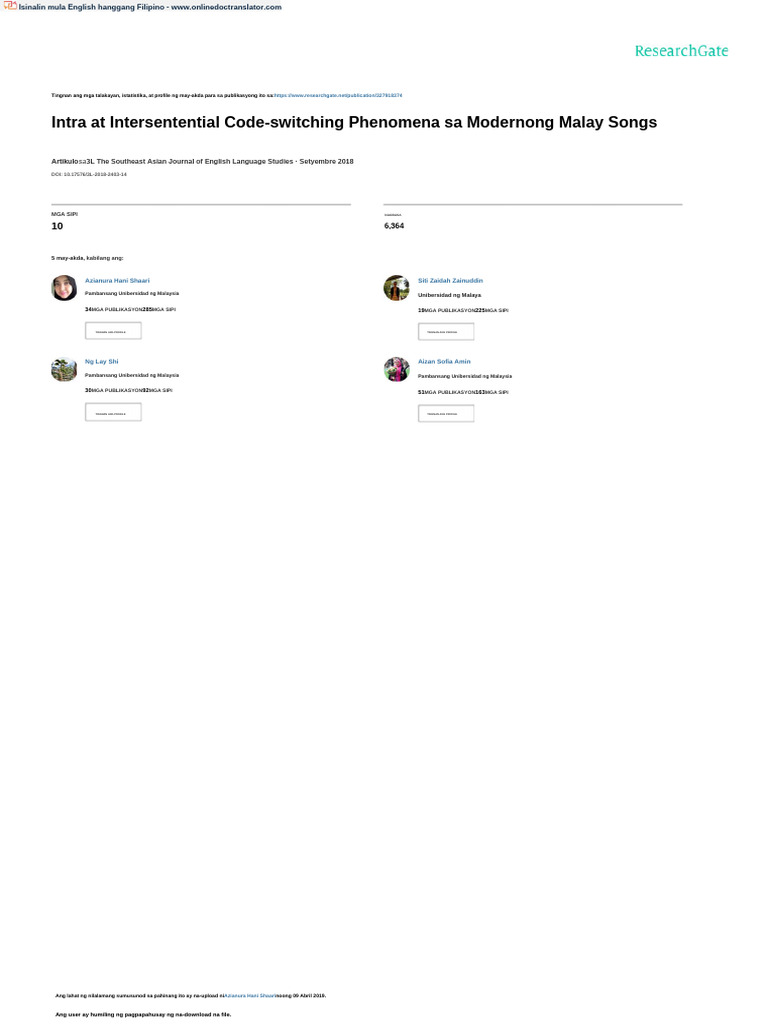Click the translator icon beside the header text
Image resolution: width=768 pixels, height=1024 pixels.
tap(9, 6)
